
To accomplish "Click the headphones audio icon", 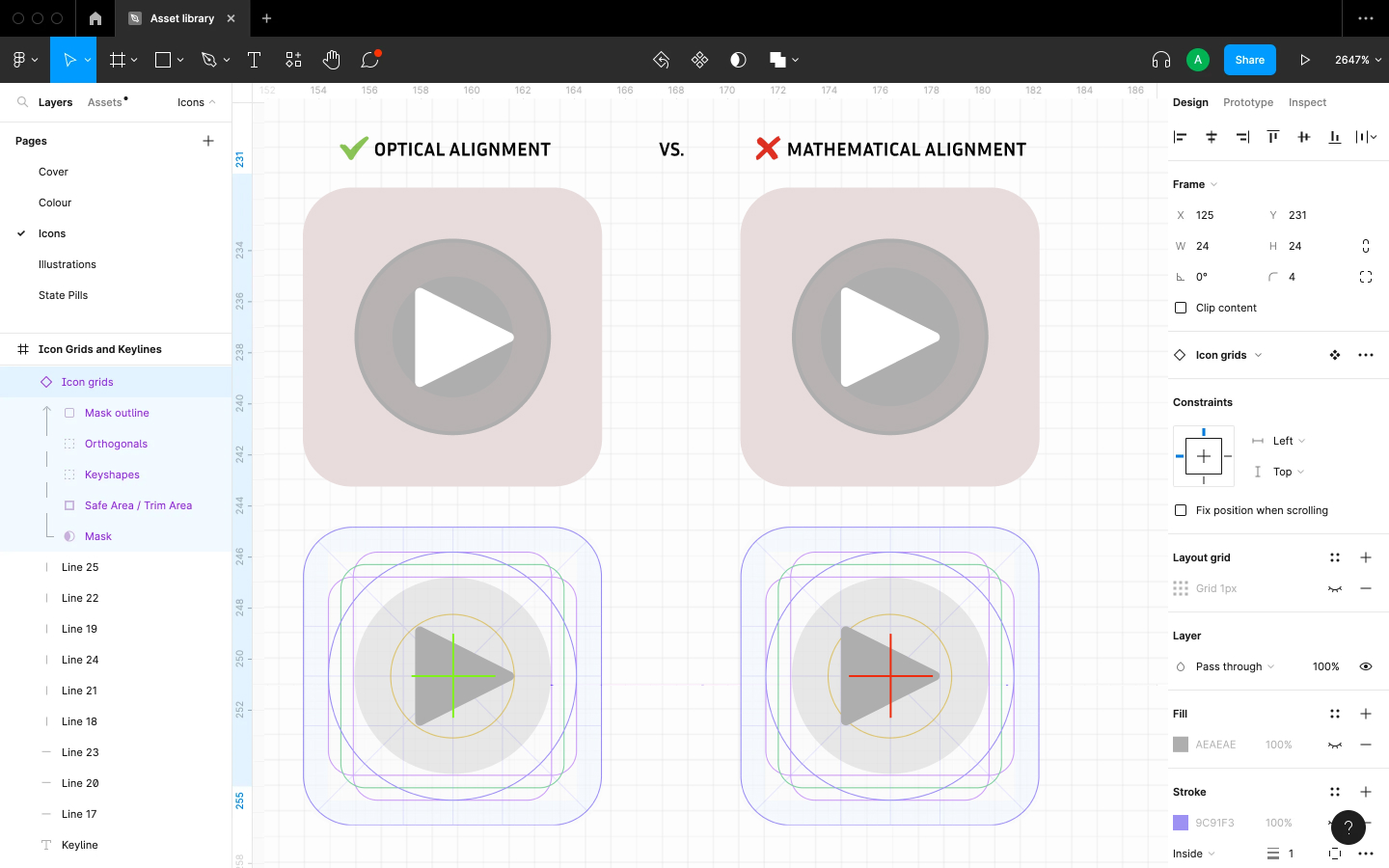I will 1160,60.
